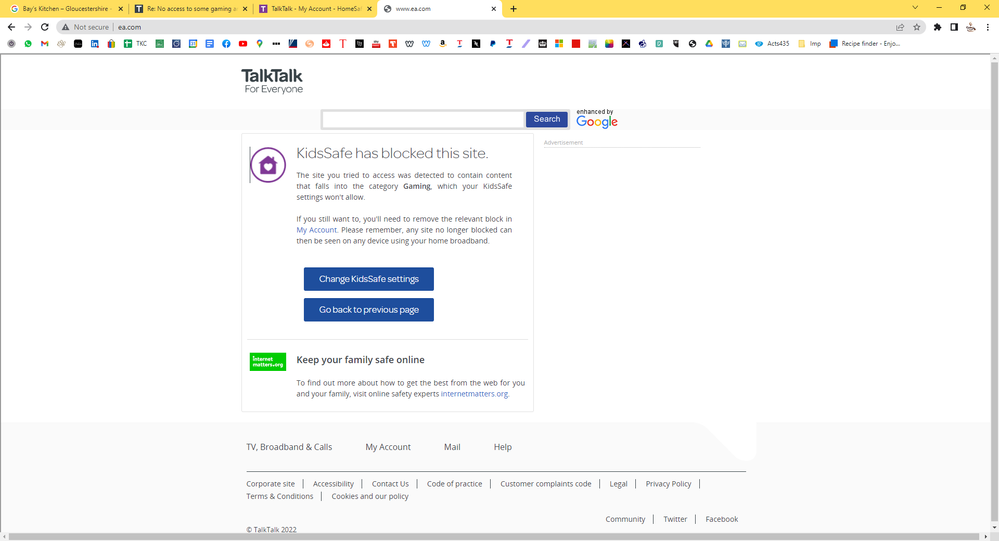Open the Community footer link
999x541 pixels.
pyautogui.click(x=625, y=519)
